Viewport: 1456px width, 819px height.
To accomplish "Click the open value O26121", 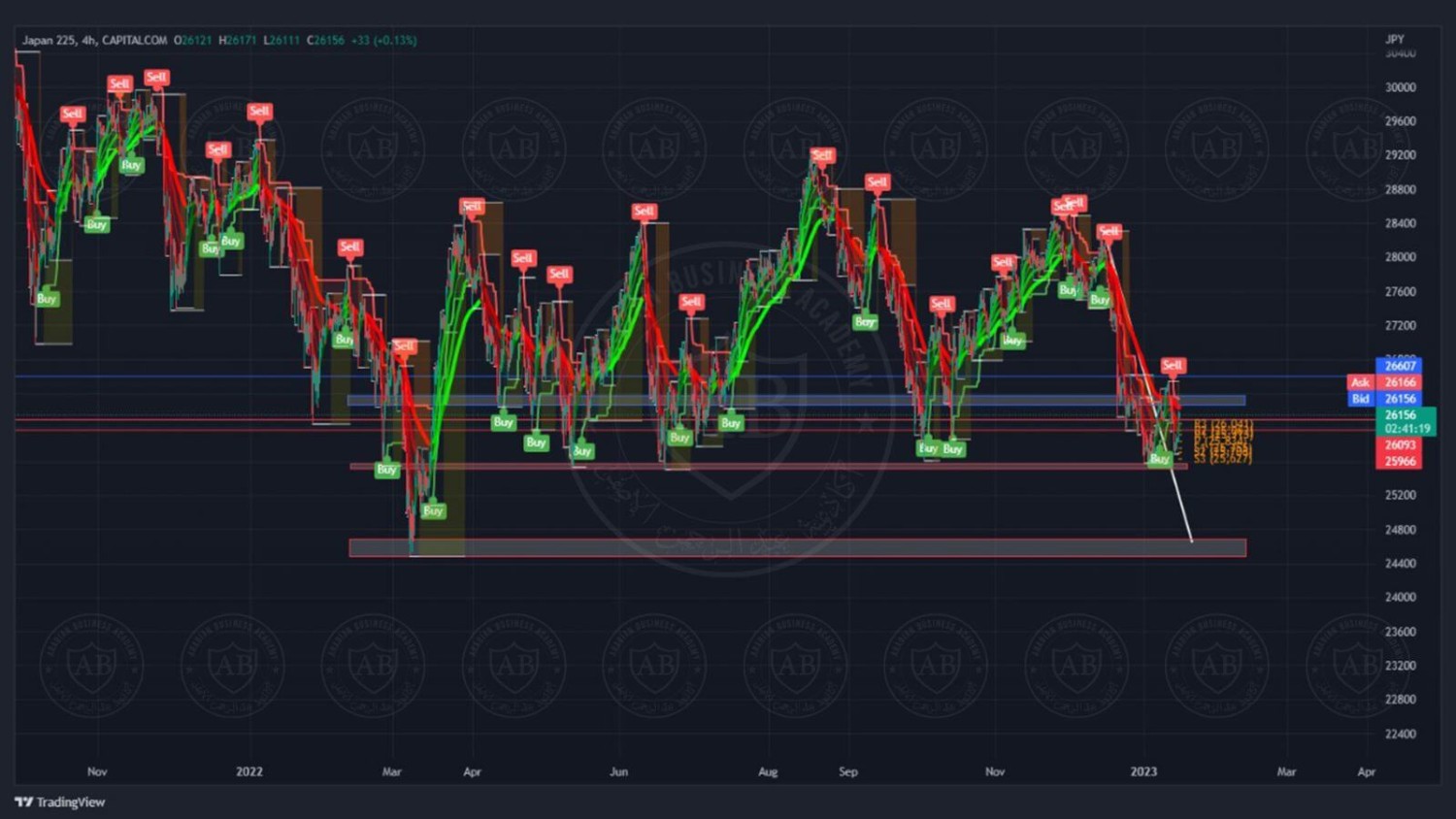I will click(x=192, y=41).
